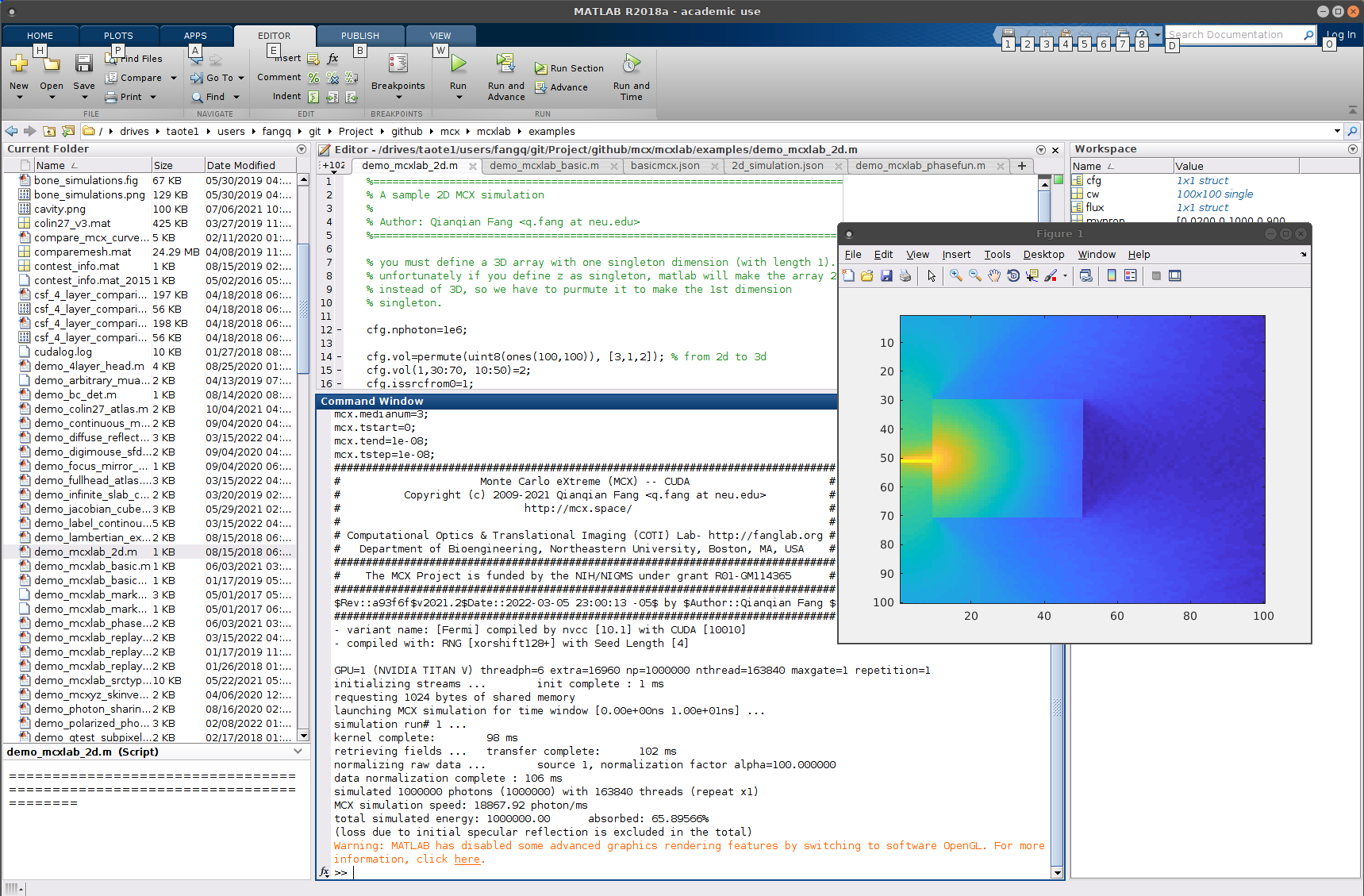Viewport: 1364px width, 896px height.
Task: Activate the Pan tool in Figure 1
Action: pos(993,275)
